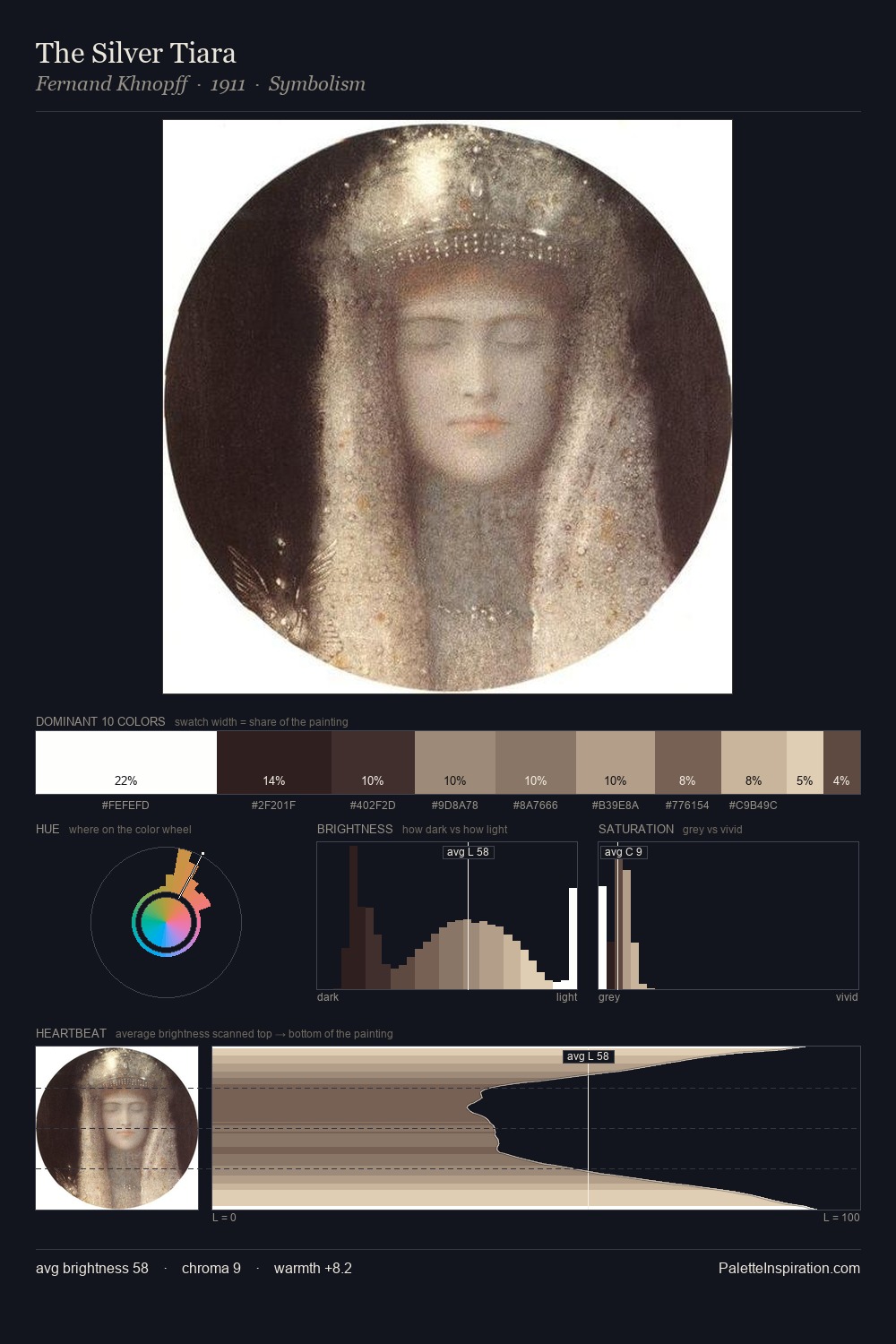Click the brightness histogram chart

[x=447, y=916]
